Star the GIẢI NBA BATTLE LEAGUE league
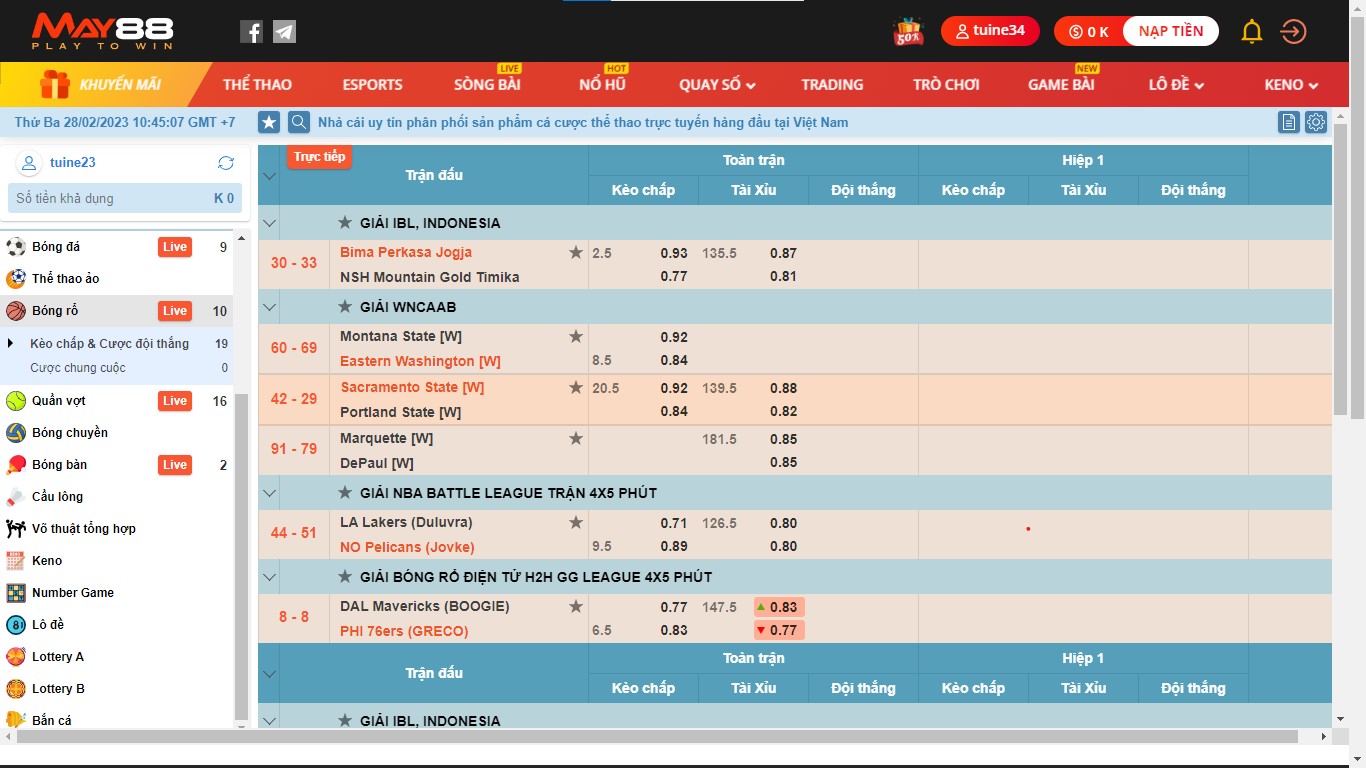1366x768 pixels. [x=345, y=492]
